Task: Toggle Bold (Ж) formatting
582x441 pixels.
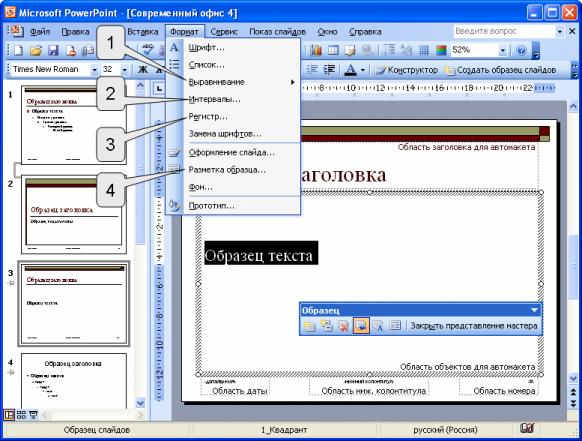Action: pyautogui.click(x=143, y=69)
